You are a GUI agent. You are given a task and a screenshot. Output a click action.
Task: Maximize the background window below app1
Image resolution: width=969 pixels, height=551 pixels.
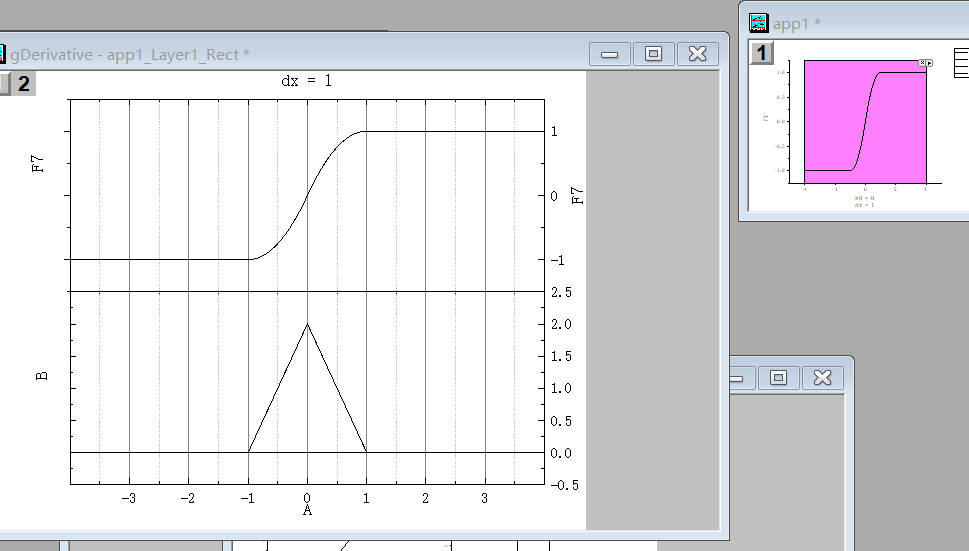coord(778,377)
